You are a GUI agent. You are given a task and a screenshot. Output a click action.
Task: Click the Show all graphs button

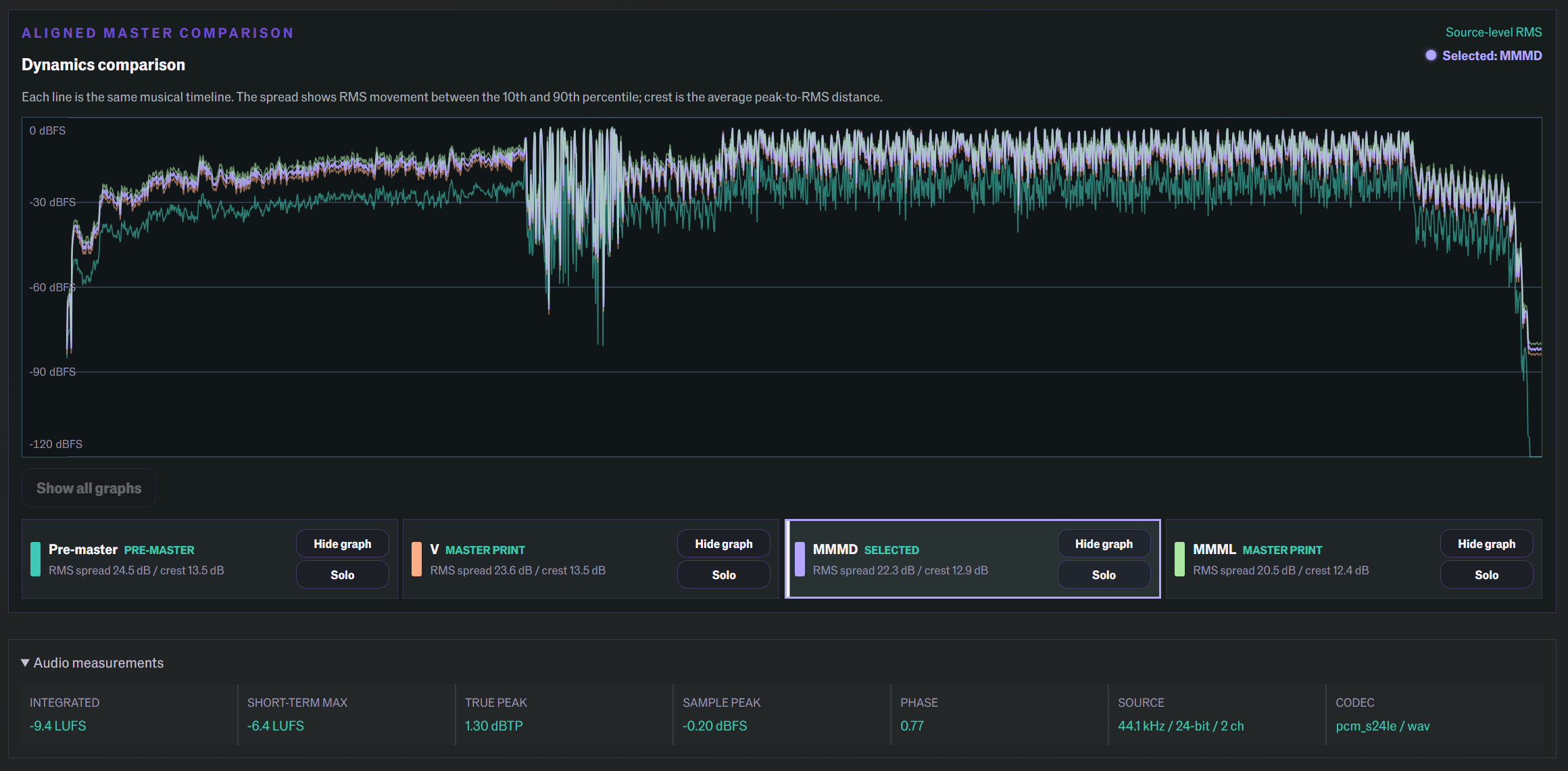(89, 488)
